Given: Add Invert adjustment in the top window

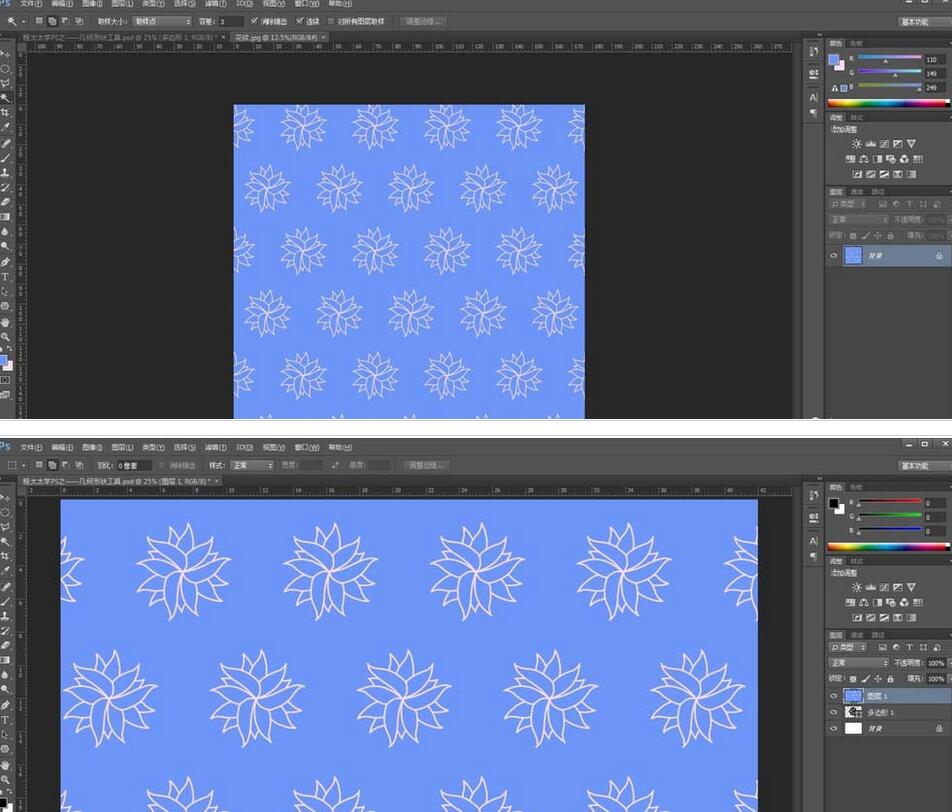Looking at the screenshot, I should point(857,174).
